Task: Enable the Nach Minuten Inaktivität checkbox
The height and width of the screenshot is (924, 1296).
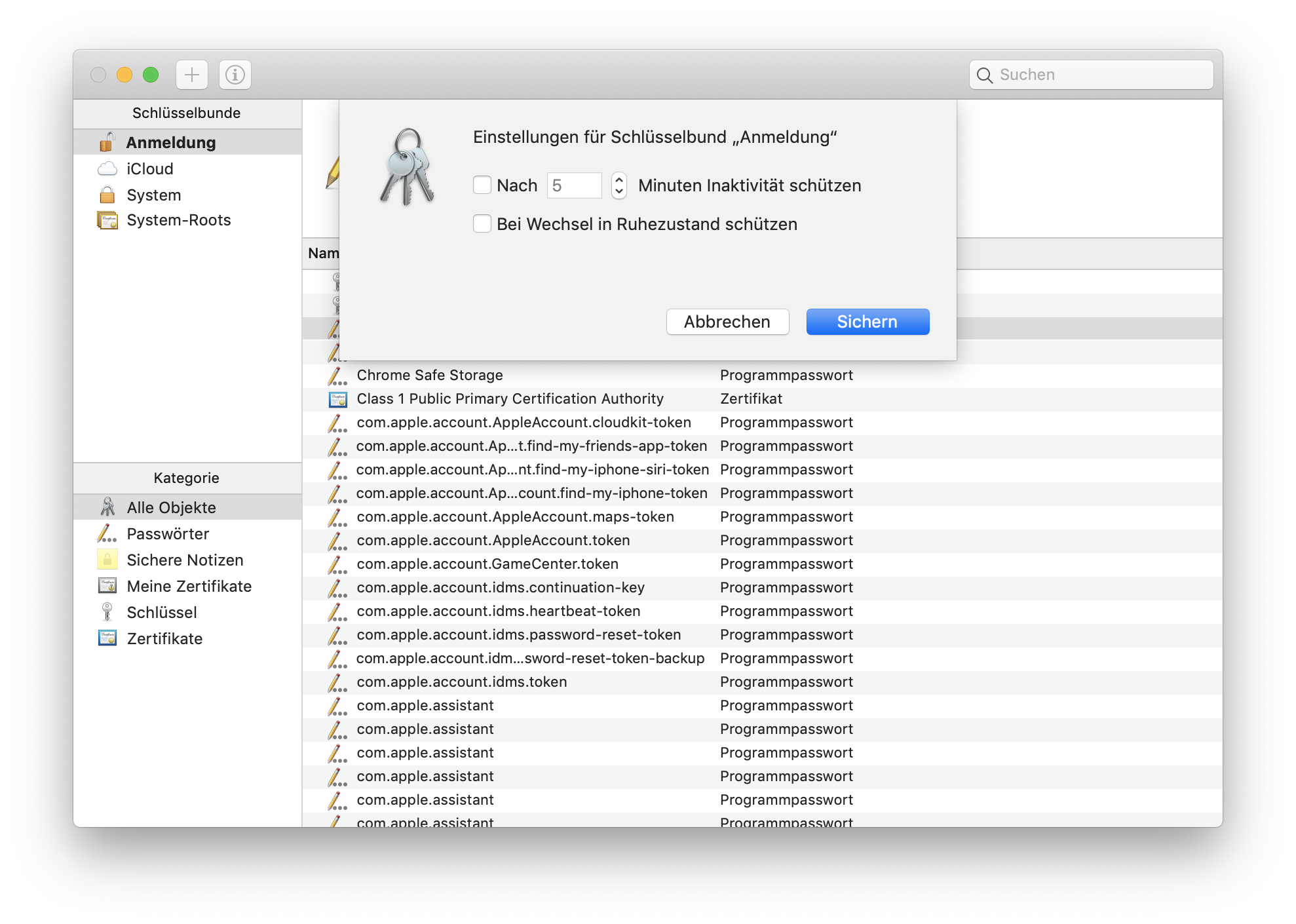Action: (x=482, y=185)
